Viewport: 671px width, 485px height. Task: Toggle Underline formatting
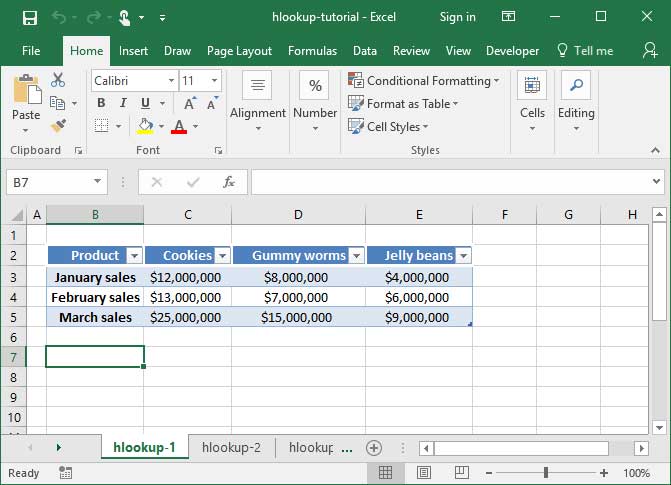pyautogui.click(x=146, y=103)
